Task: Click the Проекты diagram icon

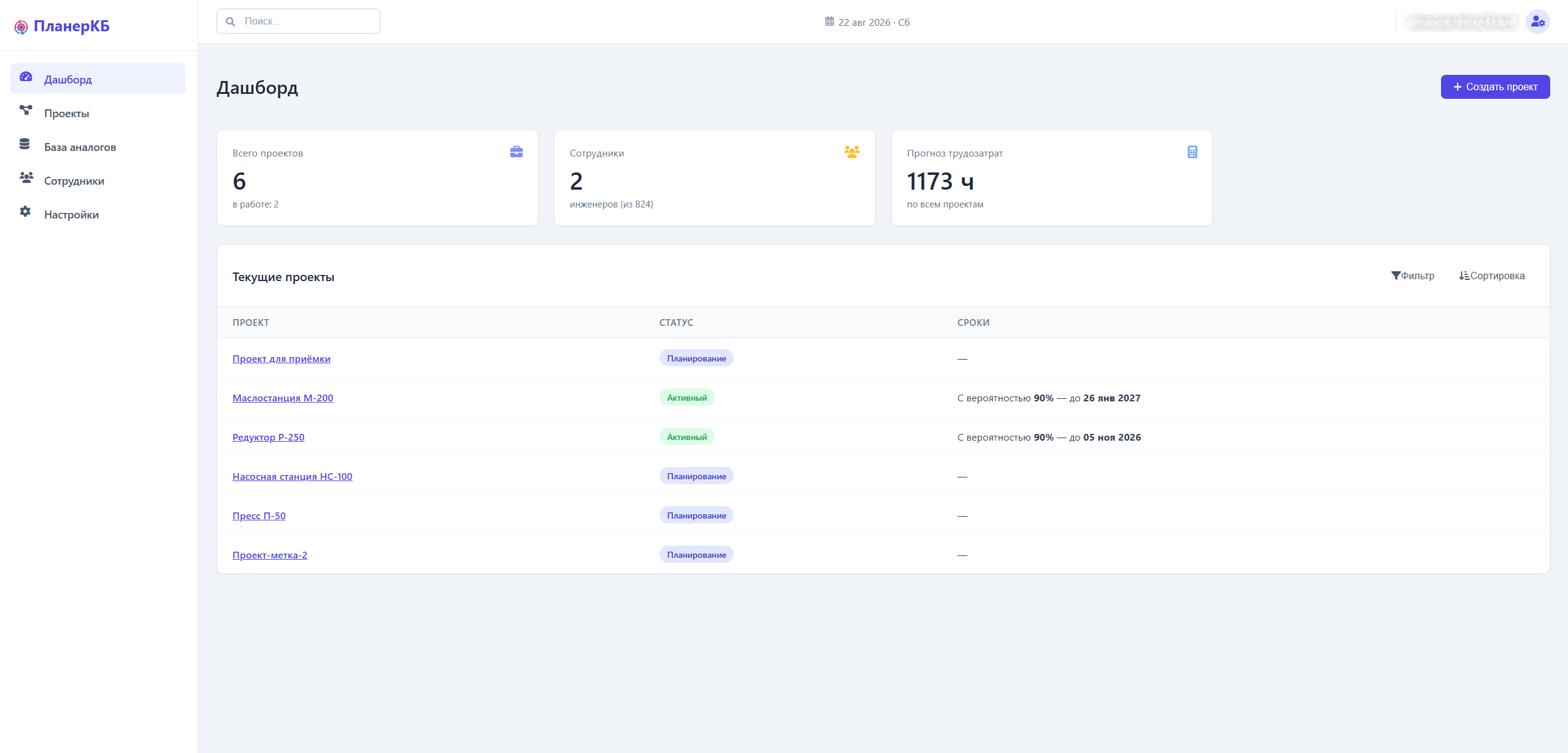Action: click(26, 110)
